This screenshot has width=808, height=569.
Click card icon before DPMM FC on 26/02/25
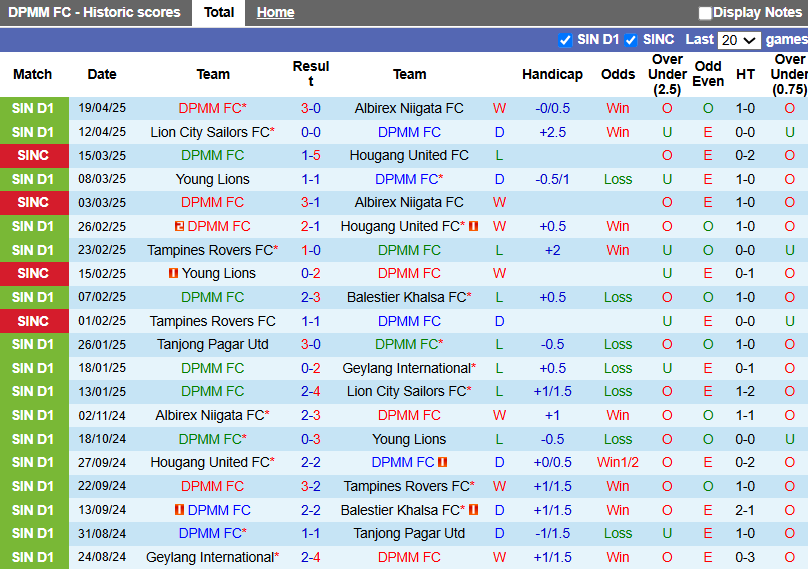[179, 226]
